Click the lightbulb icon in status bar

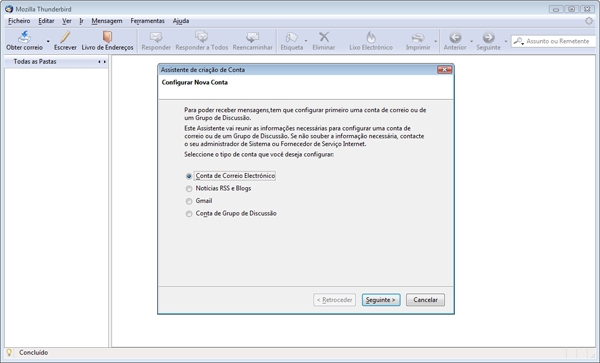[x=9, y=353]
